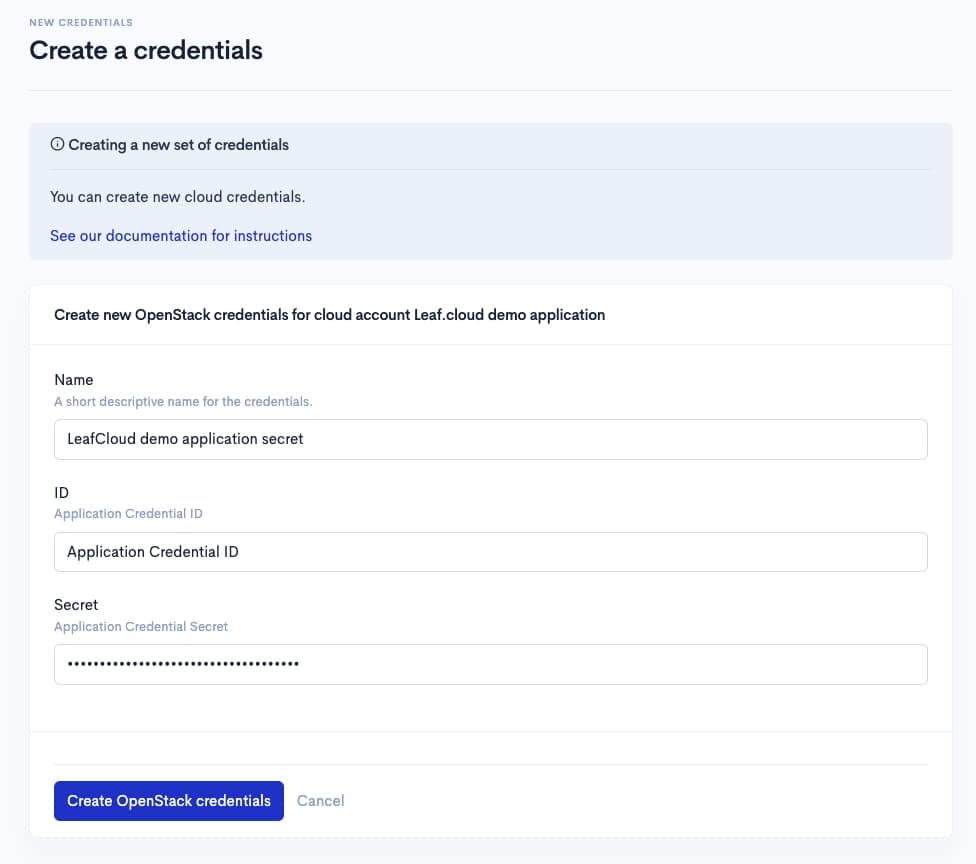This screenshot has width=976, height=864.
Task: Click the 'ID' field label
Action: click(x=61, y=492)
